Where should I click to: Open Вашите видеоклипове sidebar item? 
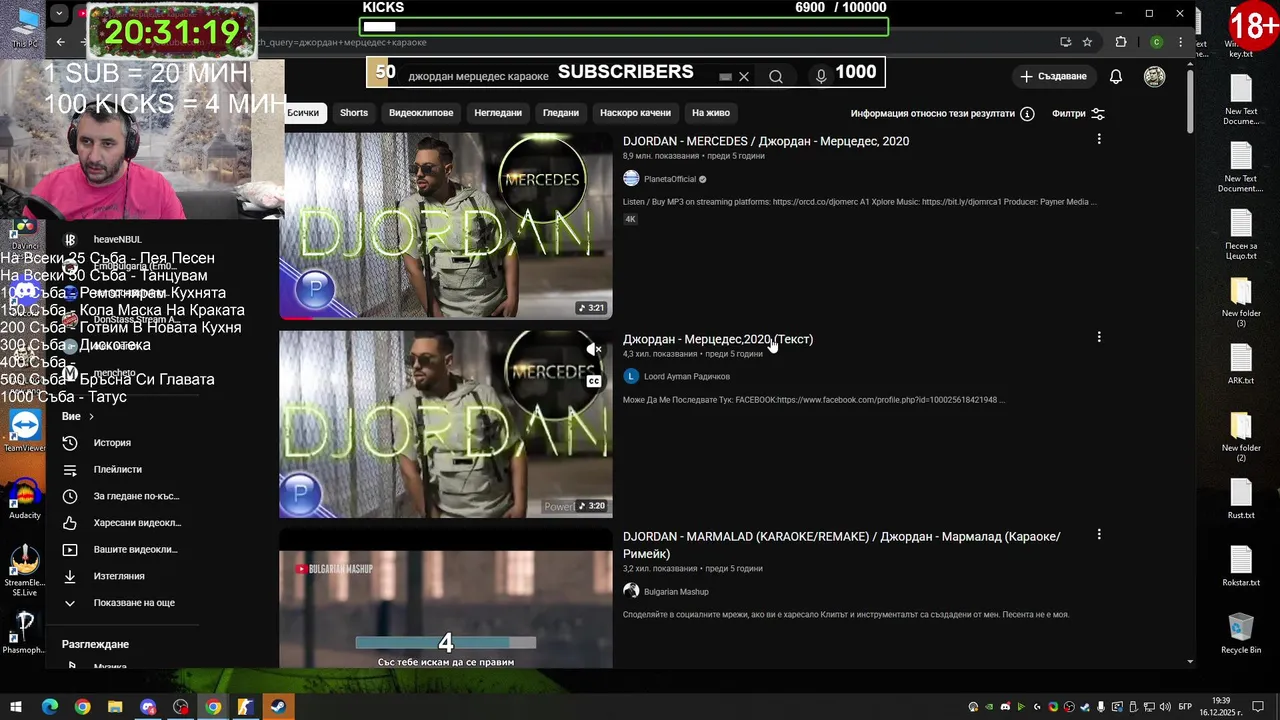tap(120, 549)
